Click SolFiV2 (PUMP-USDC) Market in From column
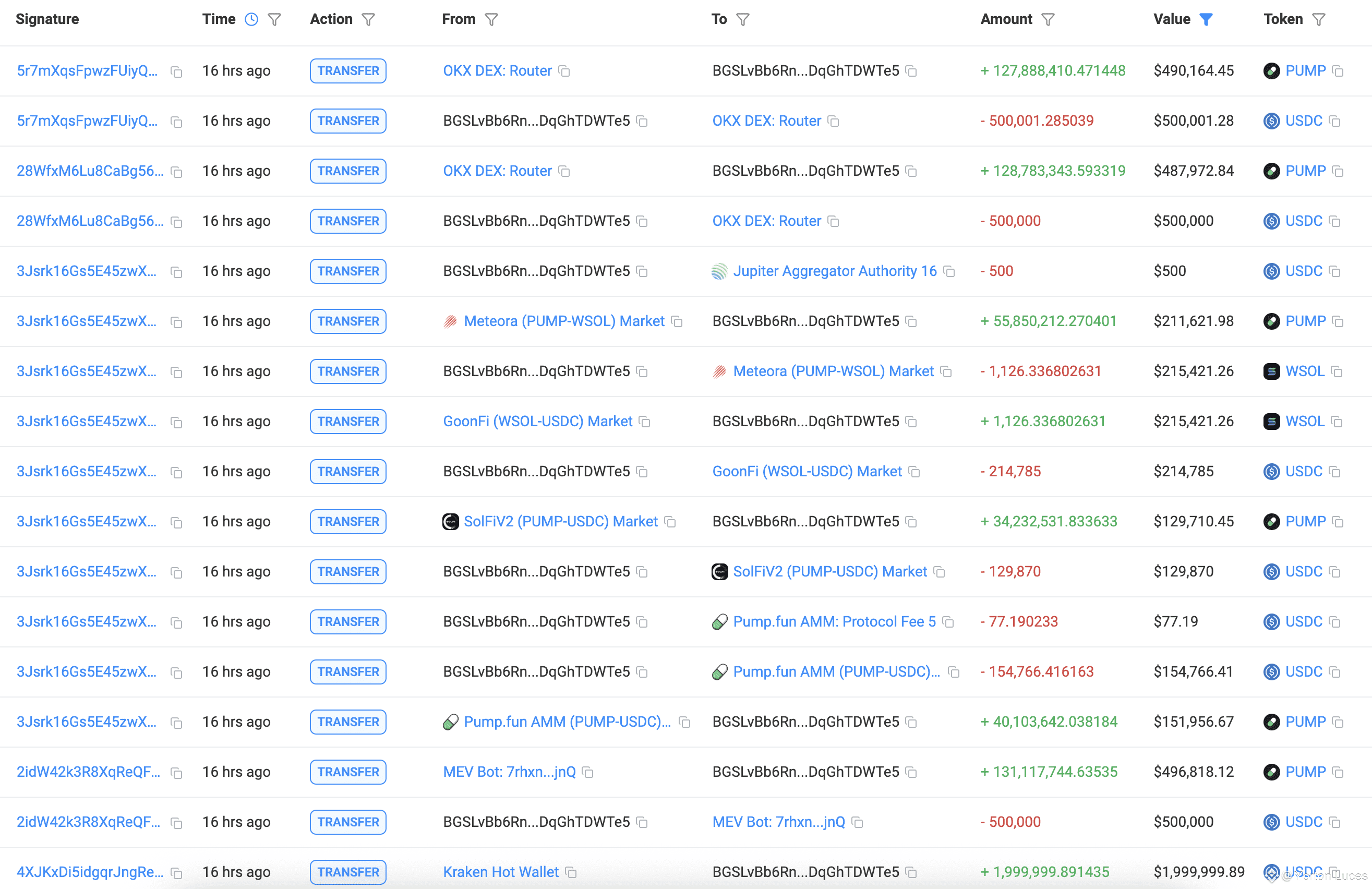The width and height of the screenshot is (1372, 889). (560, 521)
